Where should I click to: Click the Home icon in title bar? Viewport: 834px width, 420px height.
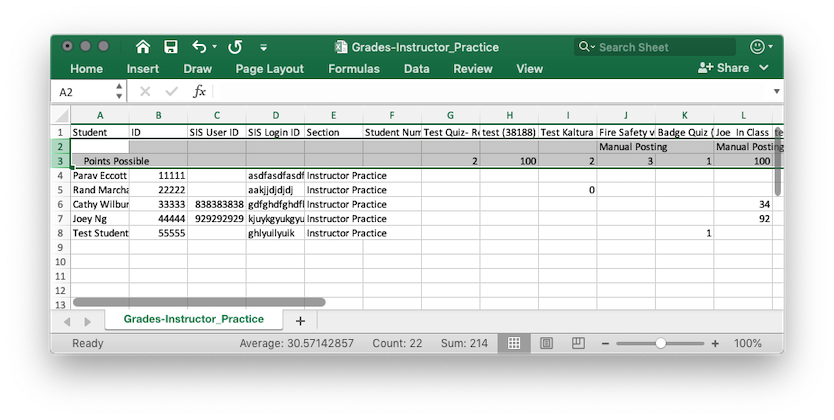(143, 47)
